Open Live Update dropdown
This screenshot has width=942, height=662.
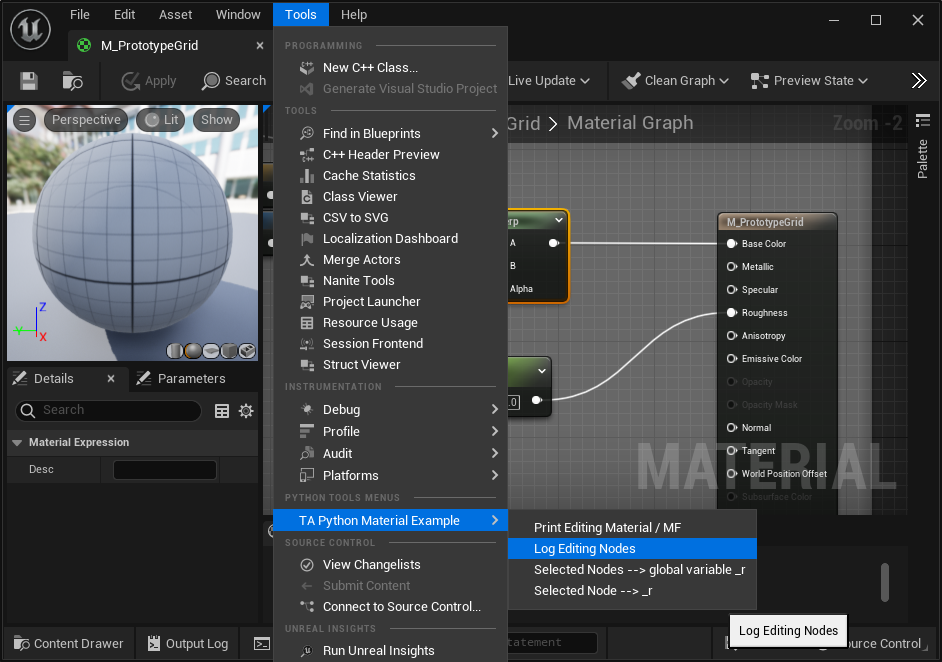point(549,80)
